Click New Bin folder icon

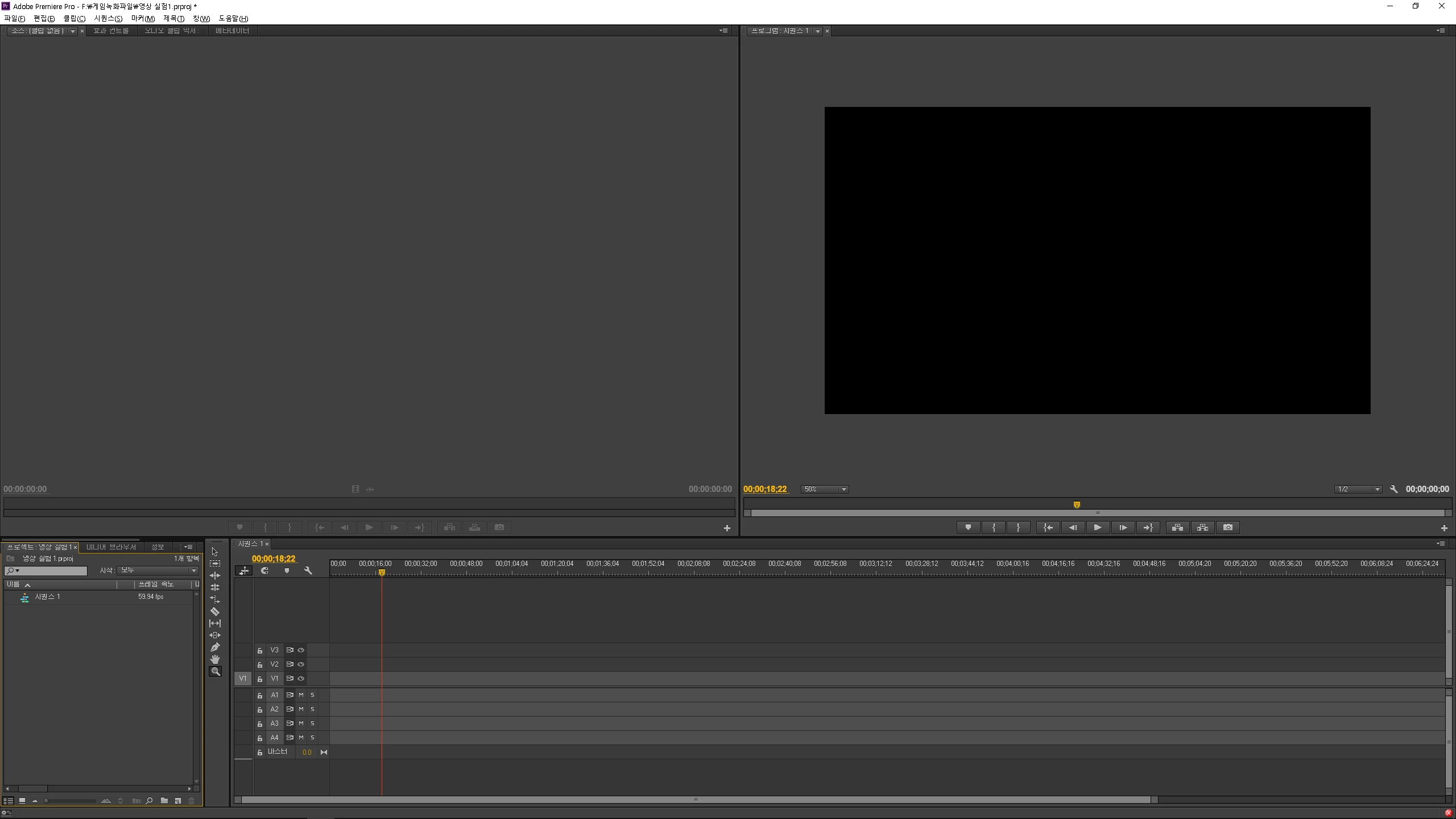[164, 801]
